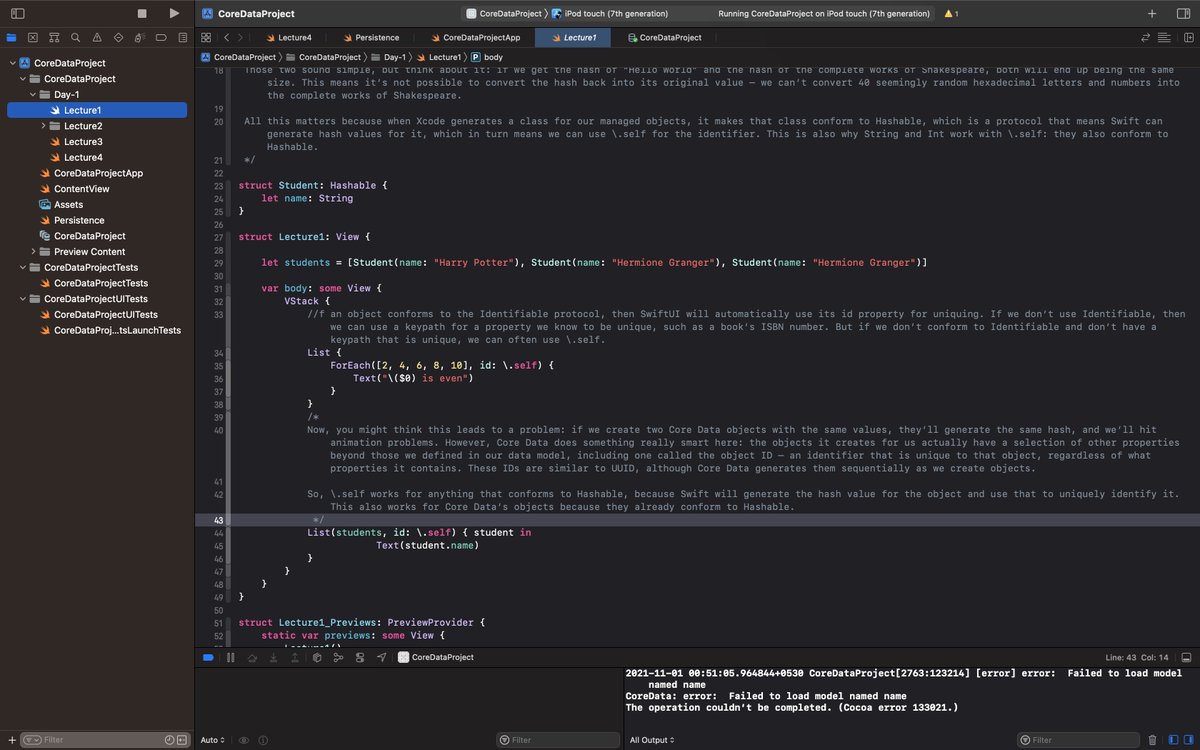The width and height of the screenshot is (1200, 750).
Task: Pause execution with the debug pause control
Action: click(x=230, y=657)
